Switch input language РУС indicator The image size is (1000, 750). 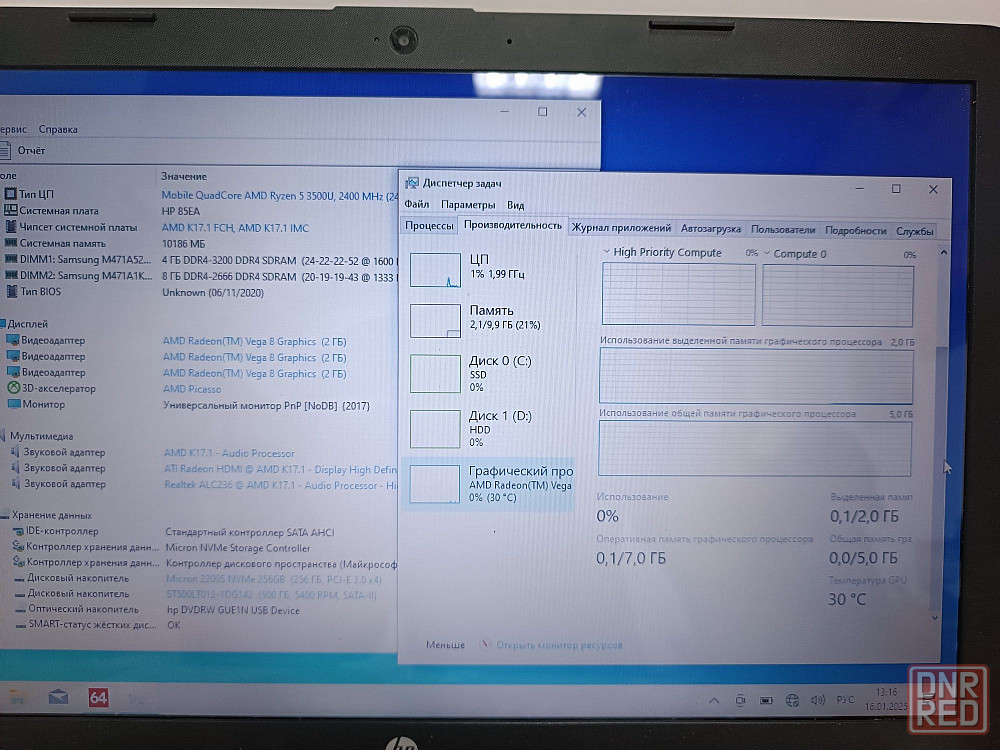(x=845, y=700)
